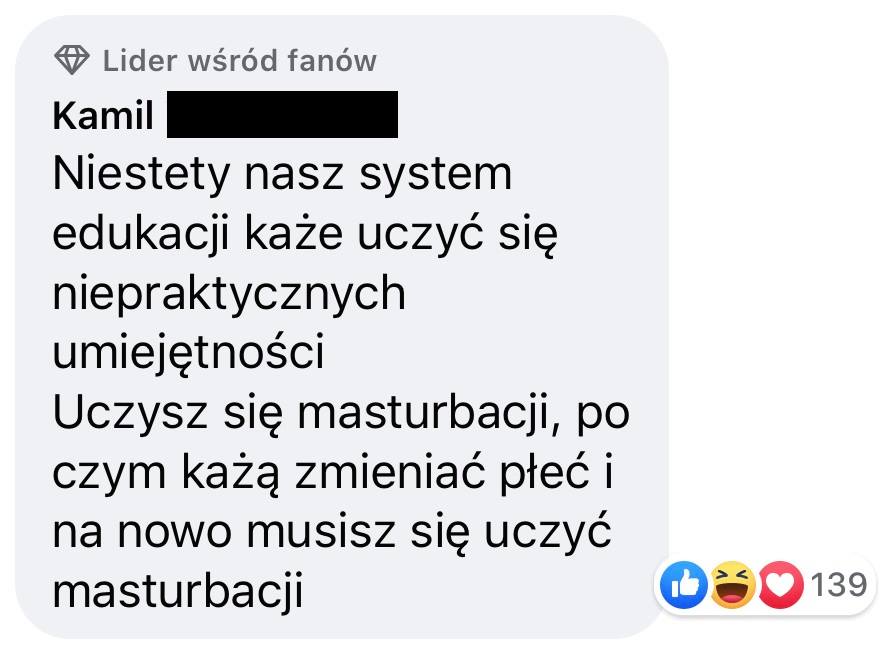Click the laughing Haha reaction emoji
Viewport: 894px width, 658px height.
(x=732, y=584)
